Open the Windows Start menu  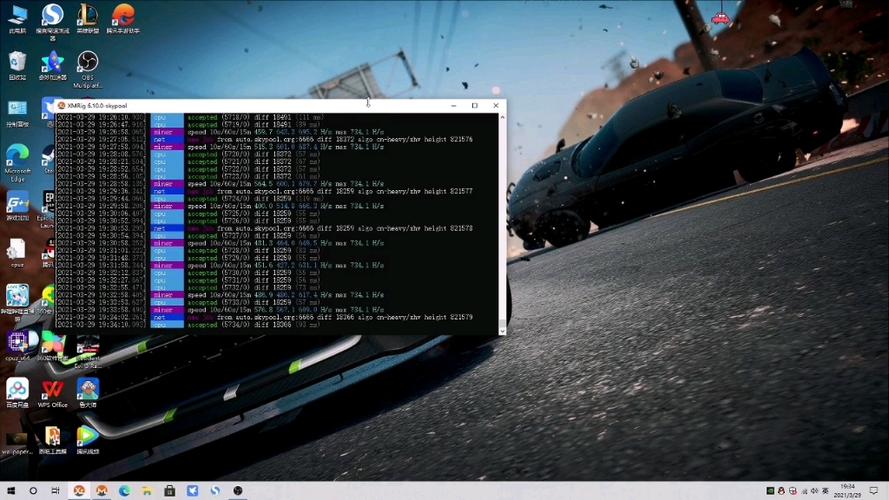pos(11,491)
